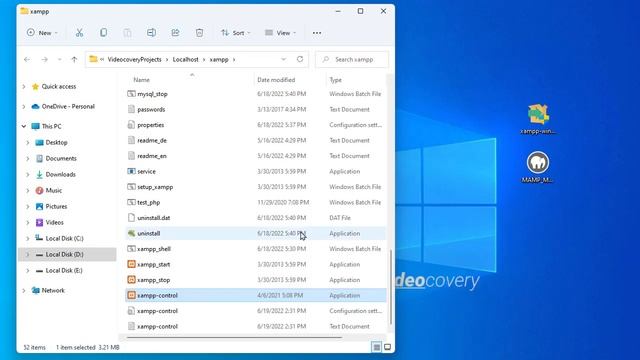640x360 pixels.
Task: Switch to Large icons view in status bar
Action: 387,347
